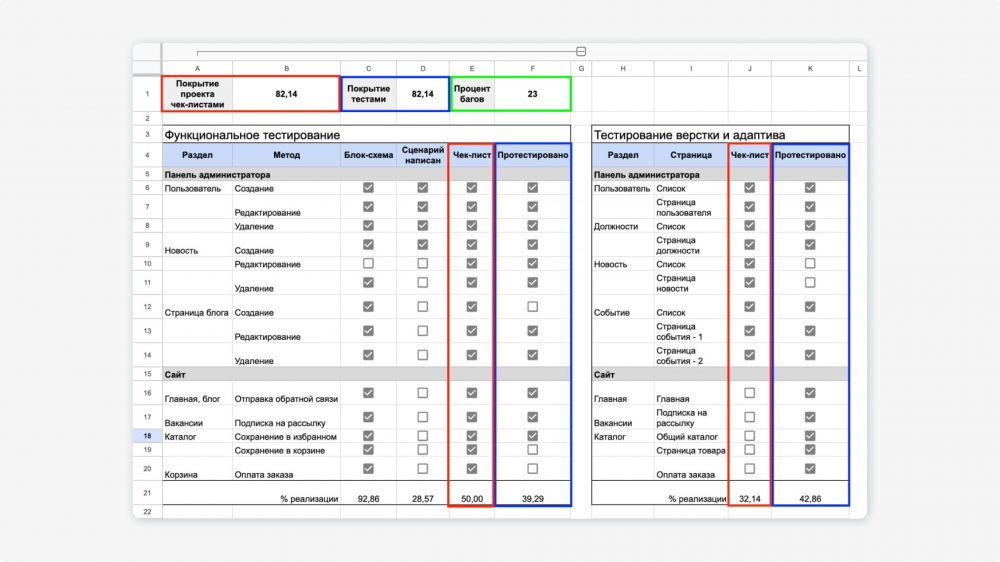Enable layout Чек-лист for Главная page
Image resolution: width=1000 pixels, height=562 pixels.
tap(749, 393)
